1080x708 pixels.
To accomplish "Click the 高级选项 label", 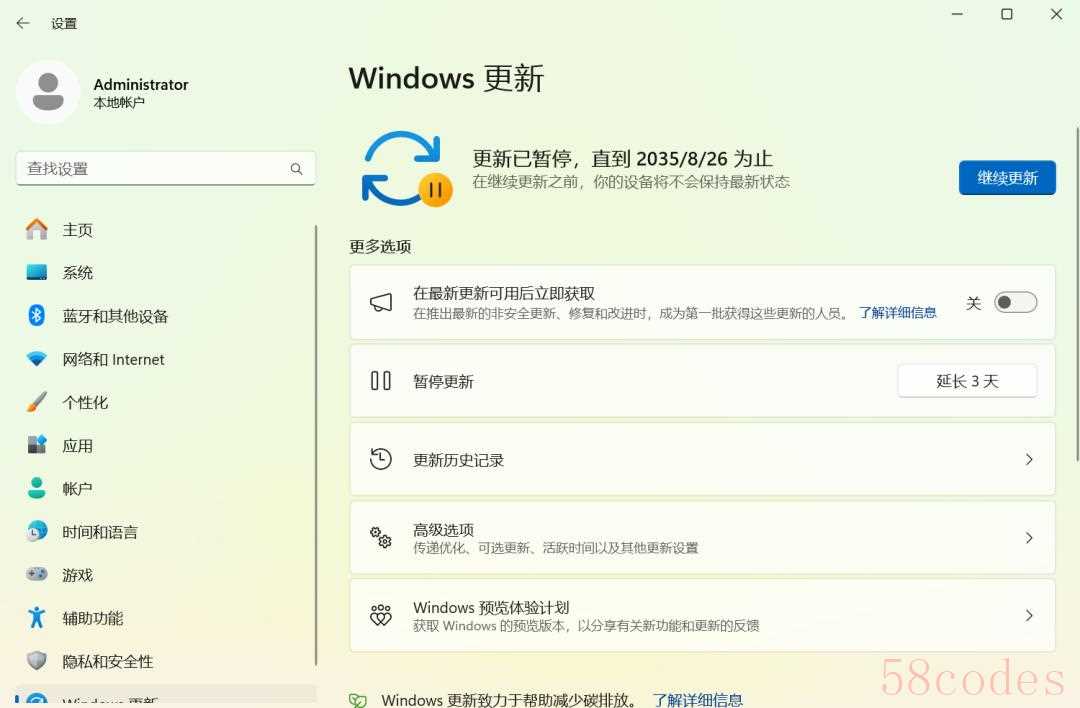I will click(443, 530).
